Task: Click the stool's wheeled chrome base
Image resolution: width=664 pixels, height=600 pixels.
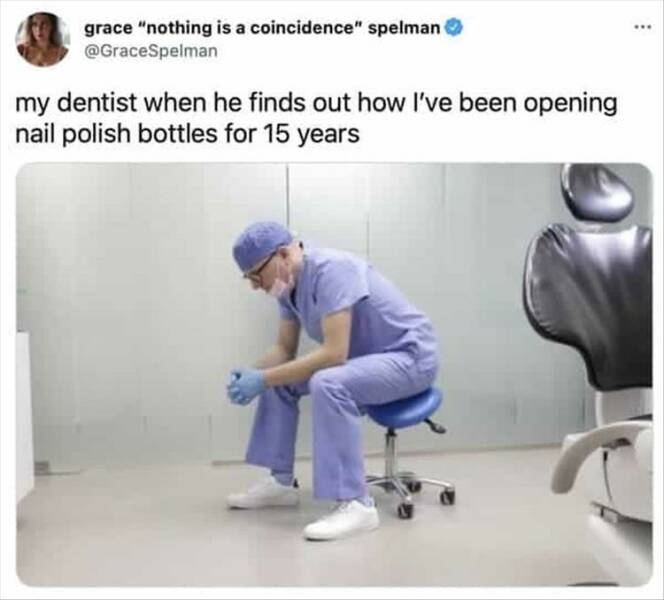Action: click(x=410, y=488)
